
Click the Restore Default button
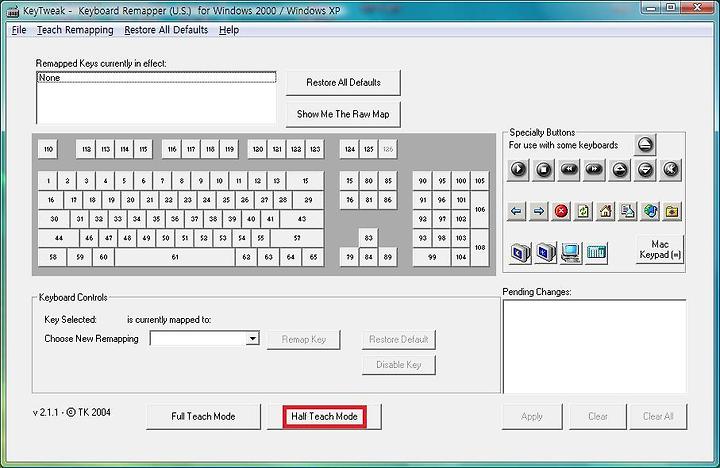pyautogui.click(x=399, y=339)
